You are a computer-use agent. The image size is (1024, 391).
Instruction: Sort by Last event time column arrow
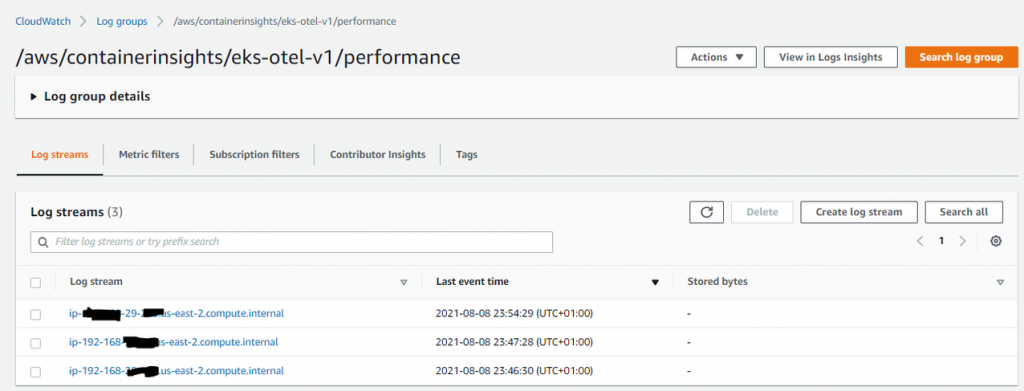pos(655,283)
